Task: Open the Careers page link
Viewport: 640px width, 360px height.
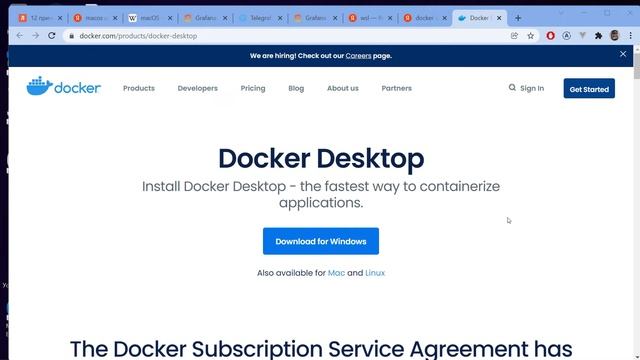Action: coord(358,56)
